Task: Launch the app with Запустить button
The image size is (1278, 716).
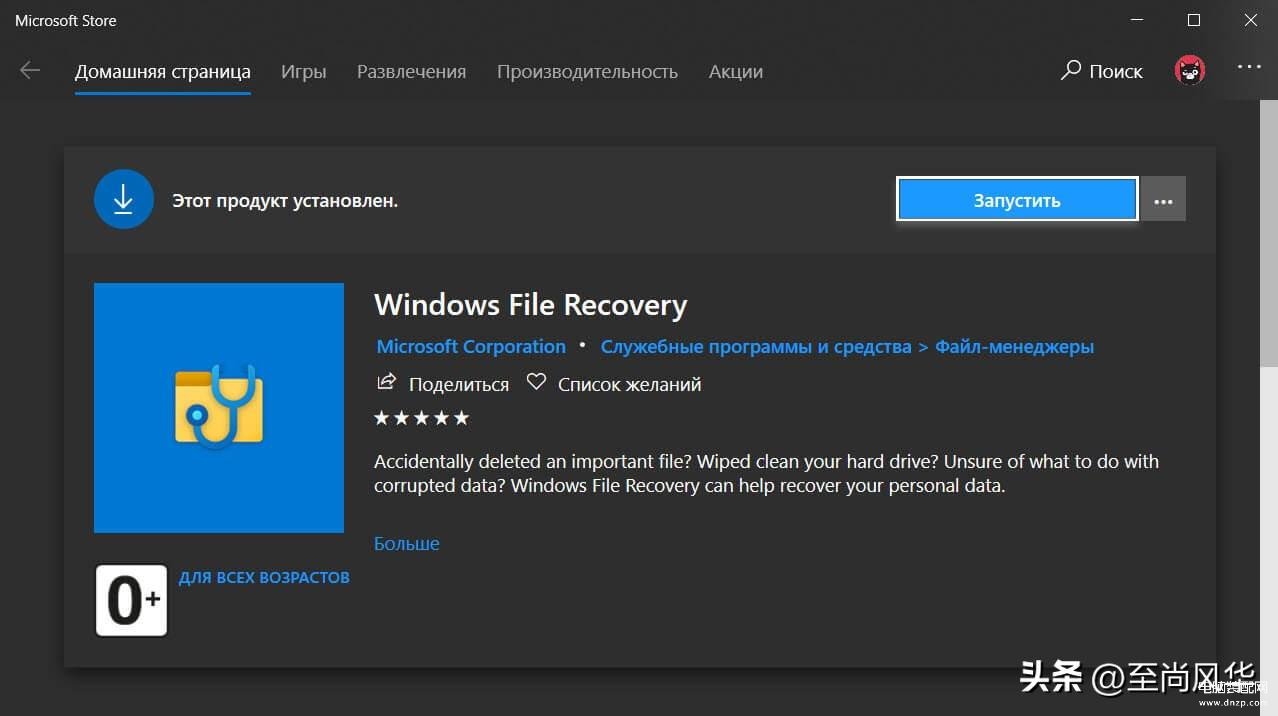Action: click(1017, 200)
